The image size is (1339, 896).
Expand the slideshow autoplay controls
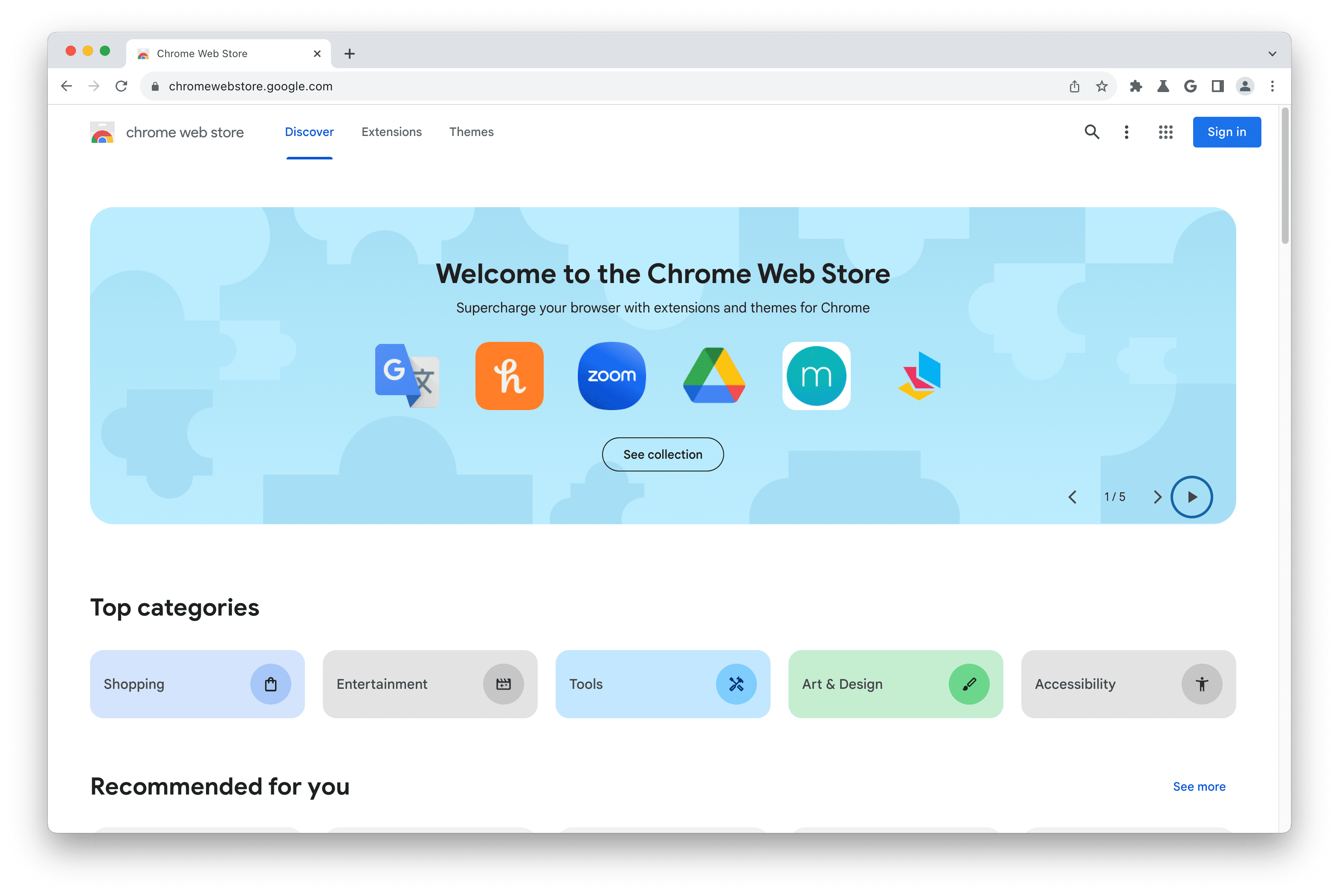[1191, 496]
